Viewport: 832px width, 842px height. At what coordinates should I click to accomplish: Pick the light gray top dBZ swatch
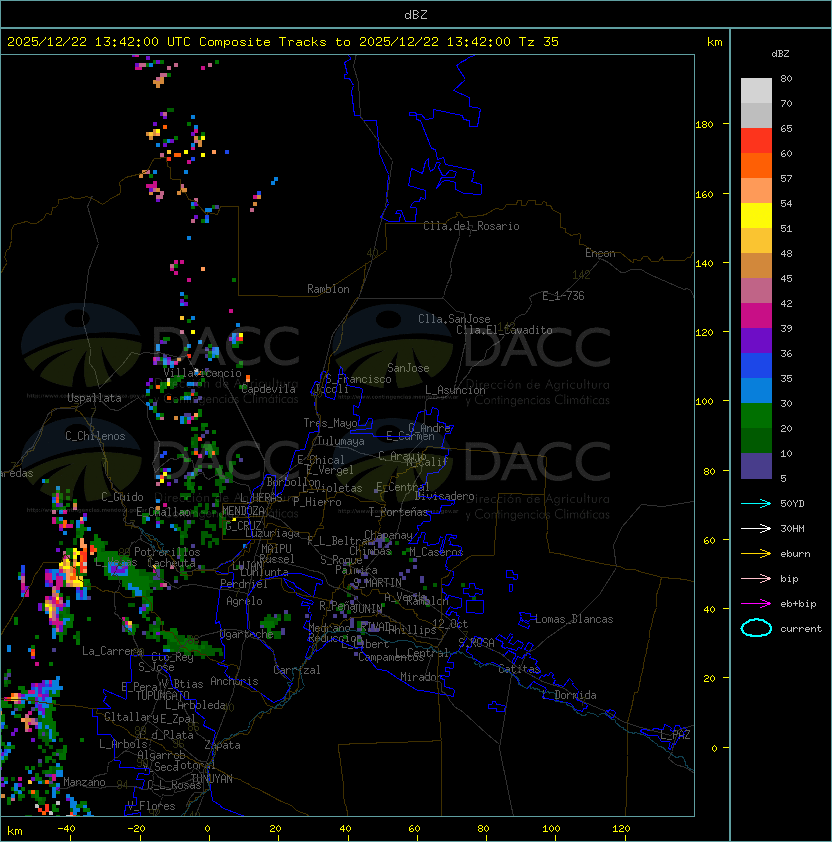click(756, 90)
